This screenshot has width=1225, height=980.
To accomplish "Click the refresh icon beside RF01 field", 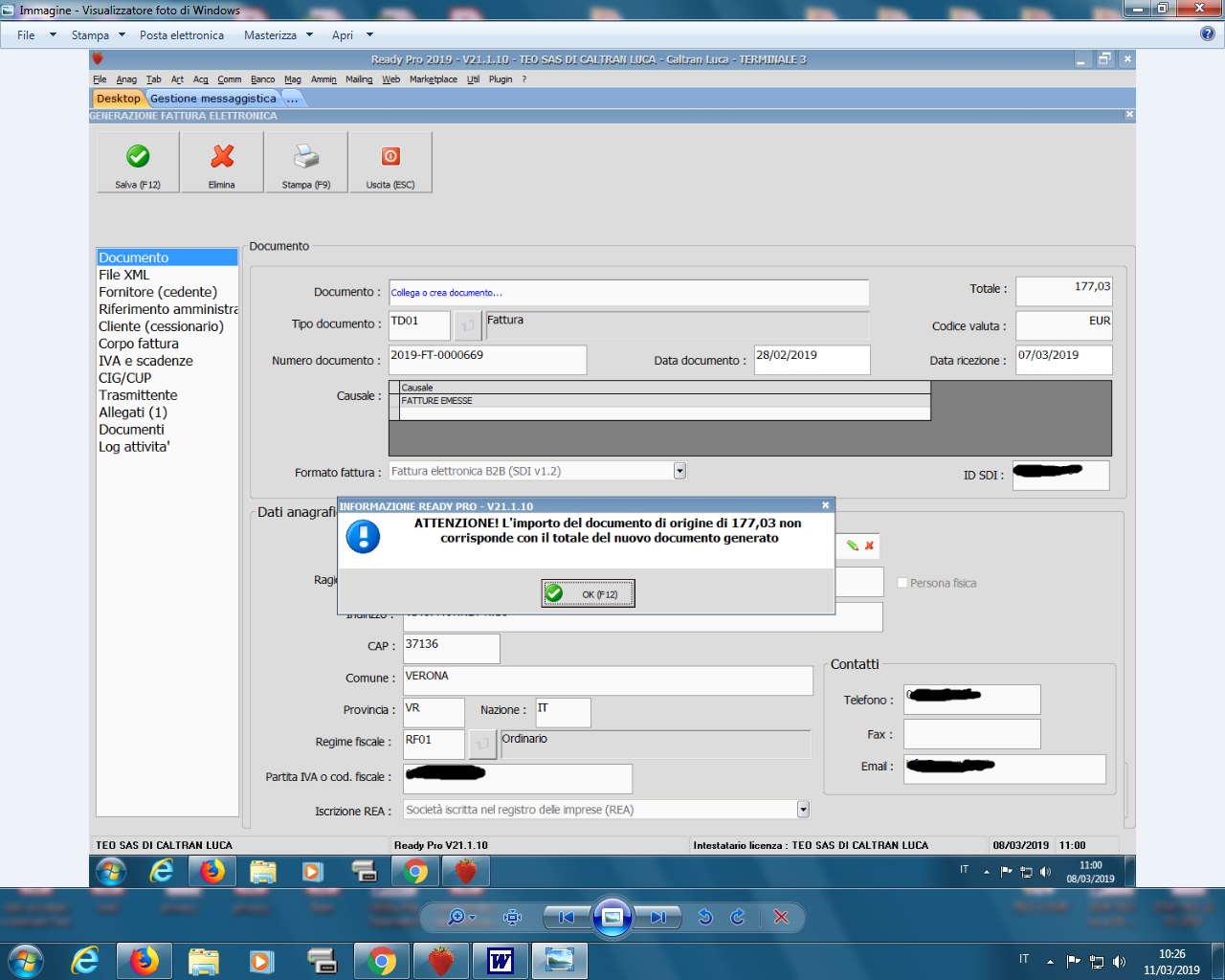I will [x=482, y=744].
